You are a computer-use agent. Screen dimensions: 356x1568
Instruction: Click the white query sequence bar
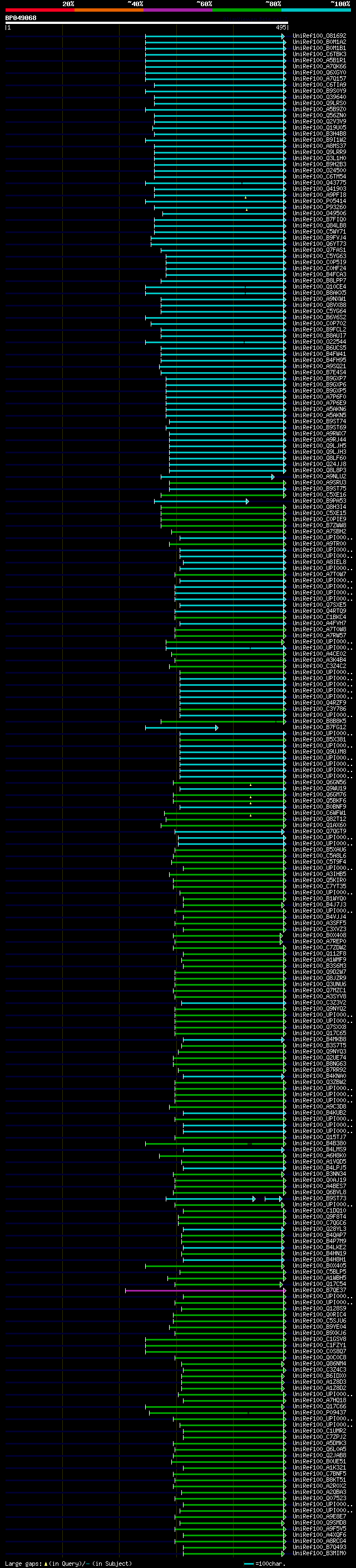click(x=147, y=23)
